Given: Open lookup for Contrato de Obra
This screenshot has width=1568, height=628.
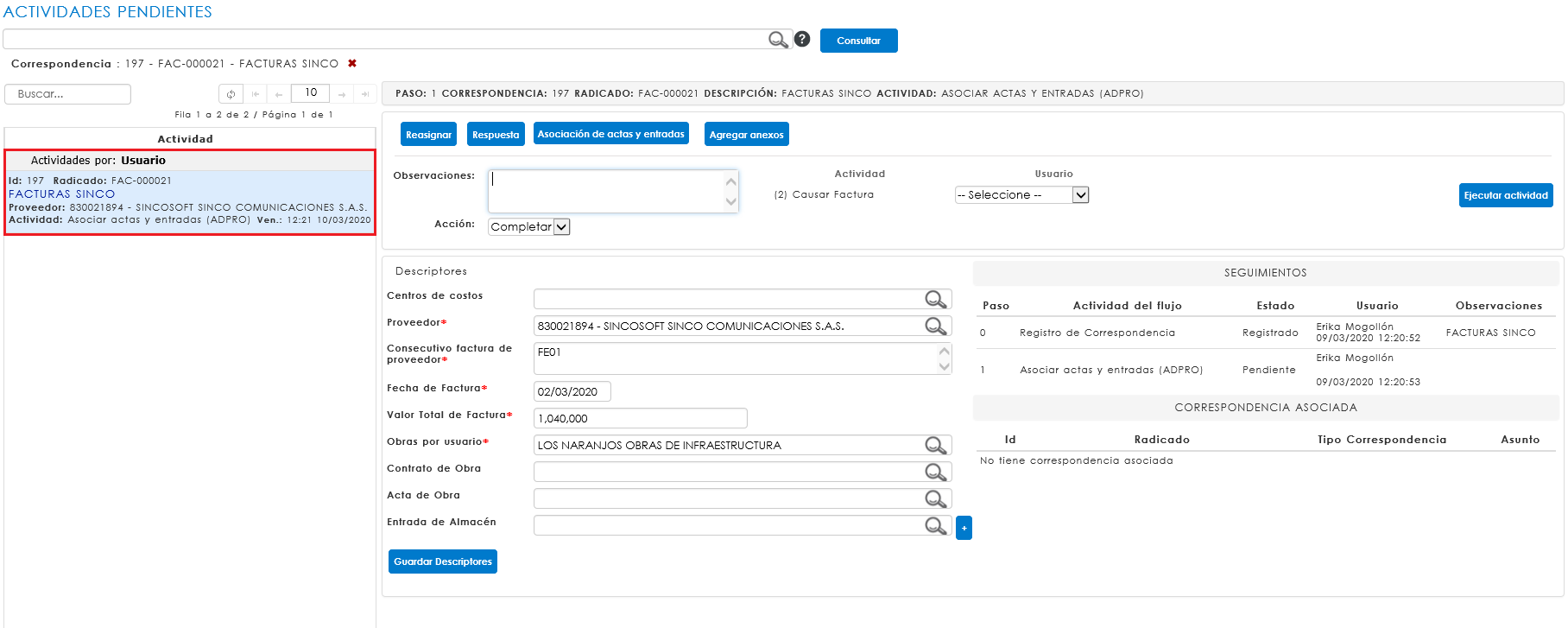Looking at the screenshot, I should click(x=936, y=472).
